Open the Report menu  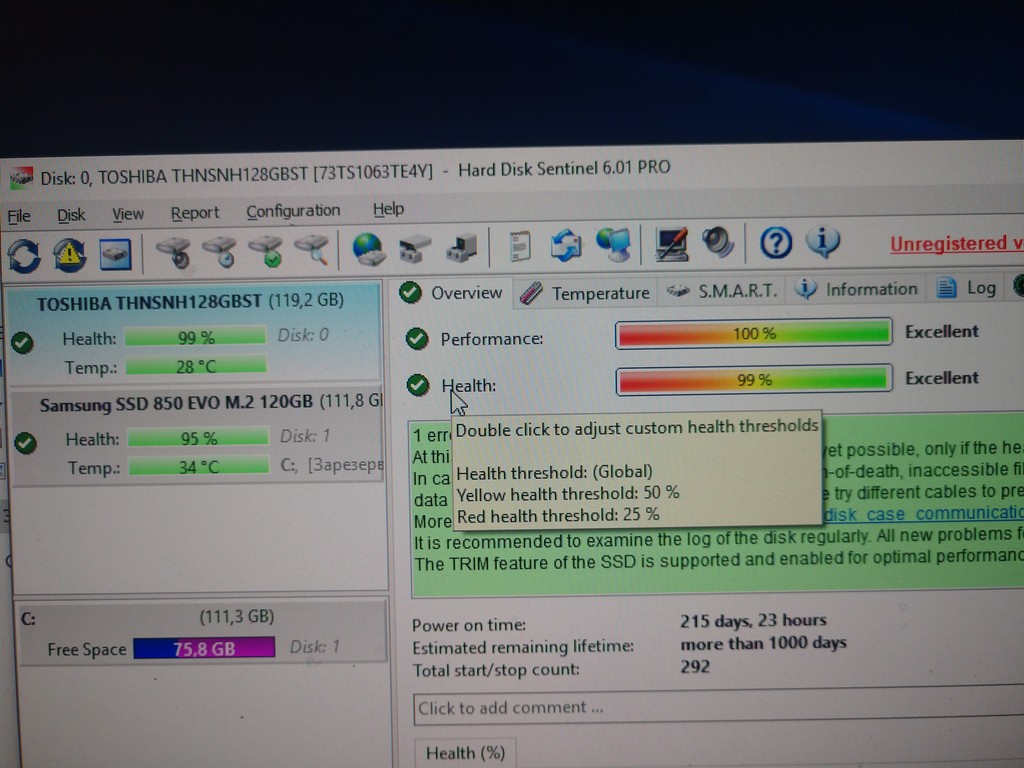point(194,213)
